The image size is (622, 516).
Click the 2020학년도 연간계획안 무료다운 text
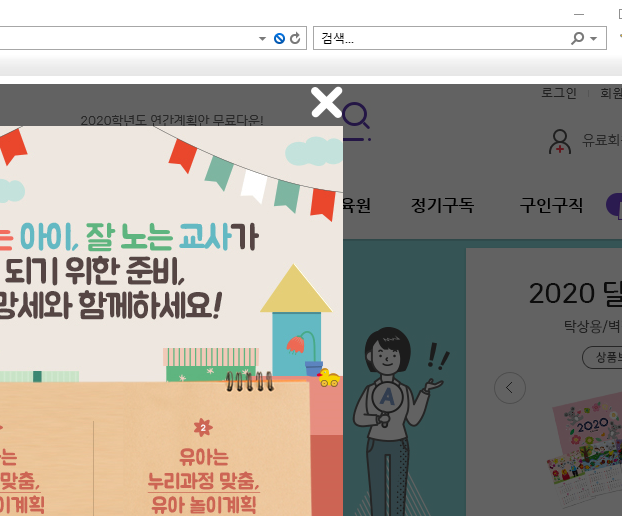[x=172, y=120]
